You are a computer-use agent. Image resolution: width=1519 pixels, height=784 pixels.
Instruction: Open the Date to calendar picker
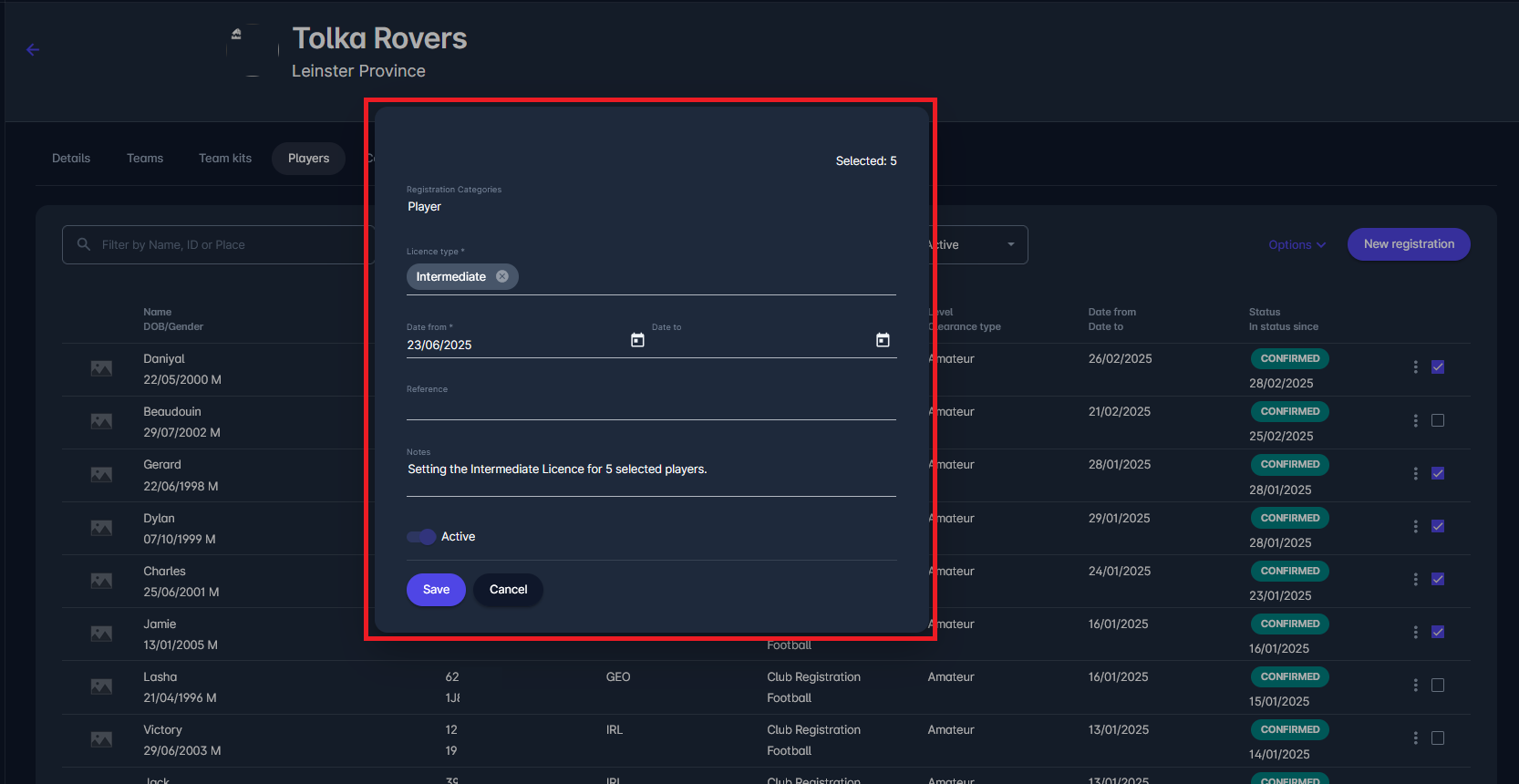[883, 340]
